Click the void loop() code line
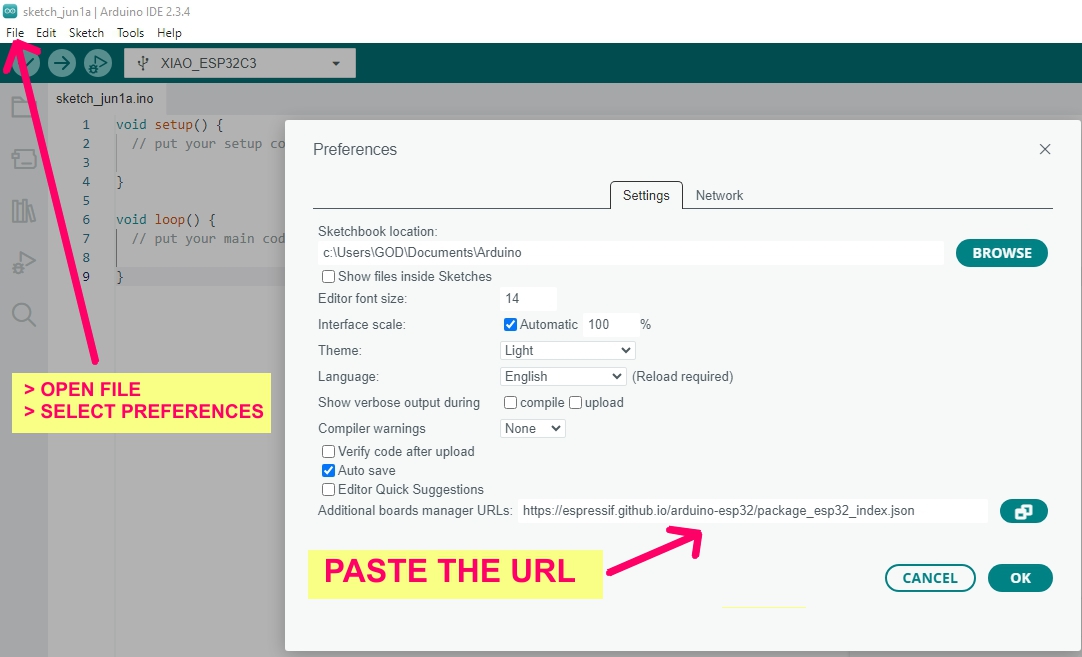 166,219
